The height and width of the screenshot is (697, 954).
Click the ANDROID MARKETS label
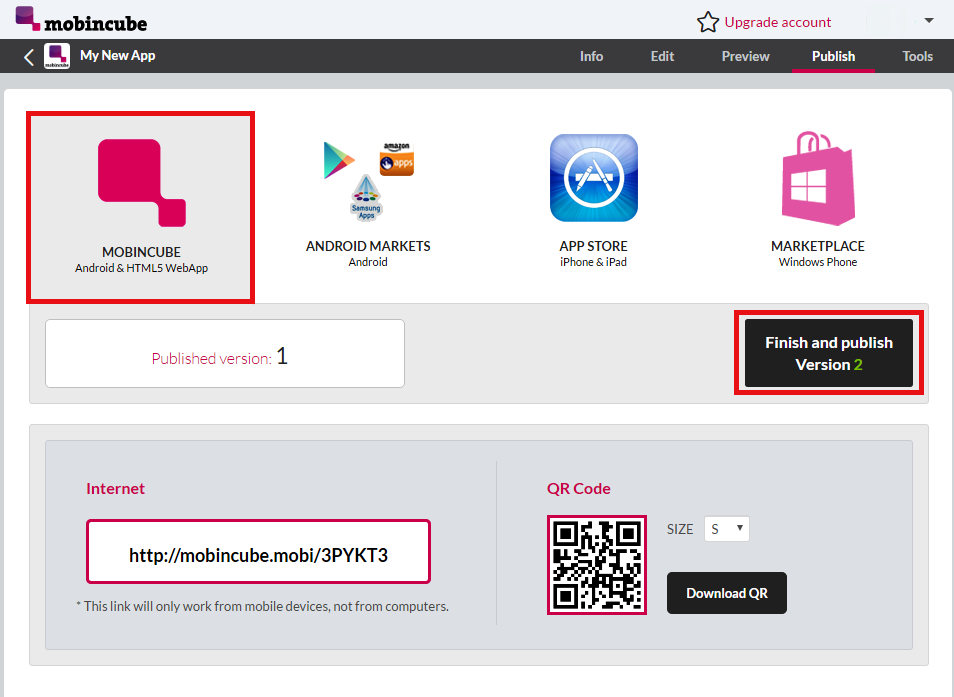pos(368,246)
